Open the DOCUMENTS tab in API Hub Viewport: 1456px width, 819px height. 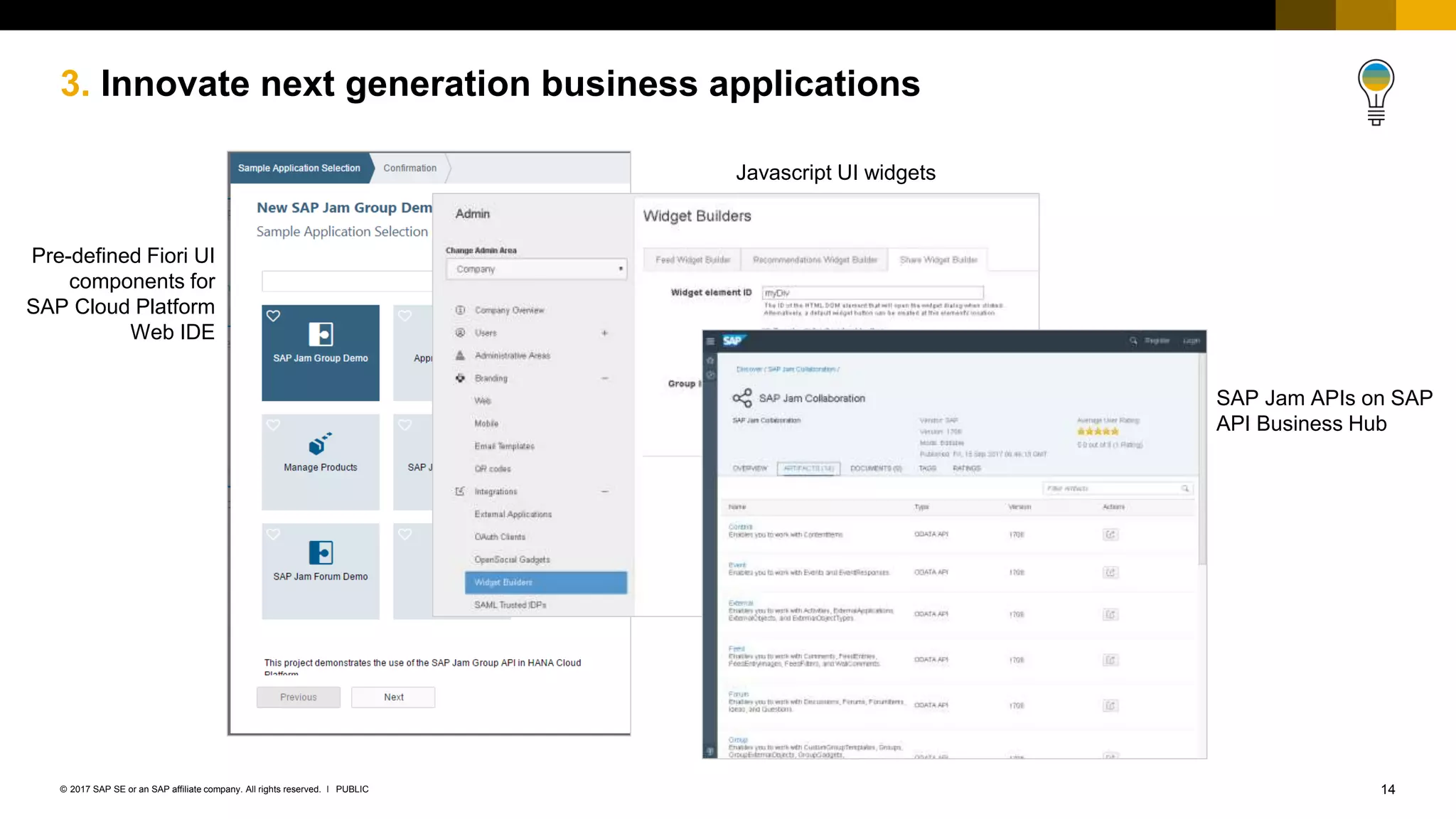[876, 469]
